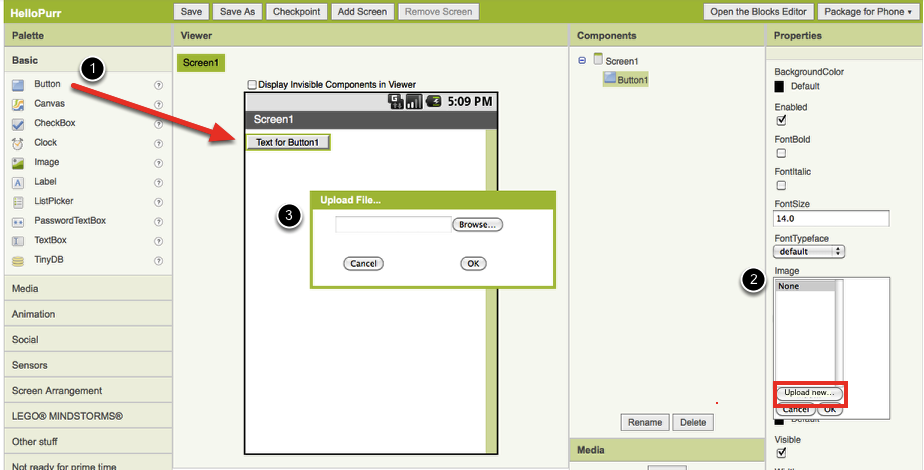Delete the selected component
The width and height of the screenshot is (924, 470).
click(x=693, y=422)
